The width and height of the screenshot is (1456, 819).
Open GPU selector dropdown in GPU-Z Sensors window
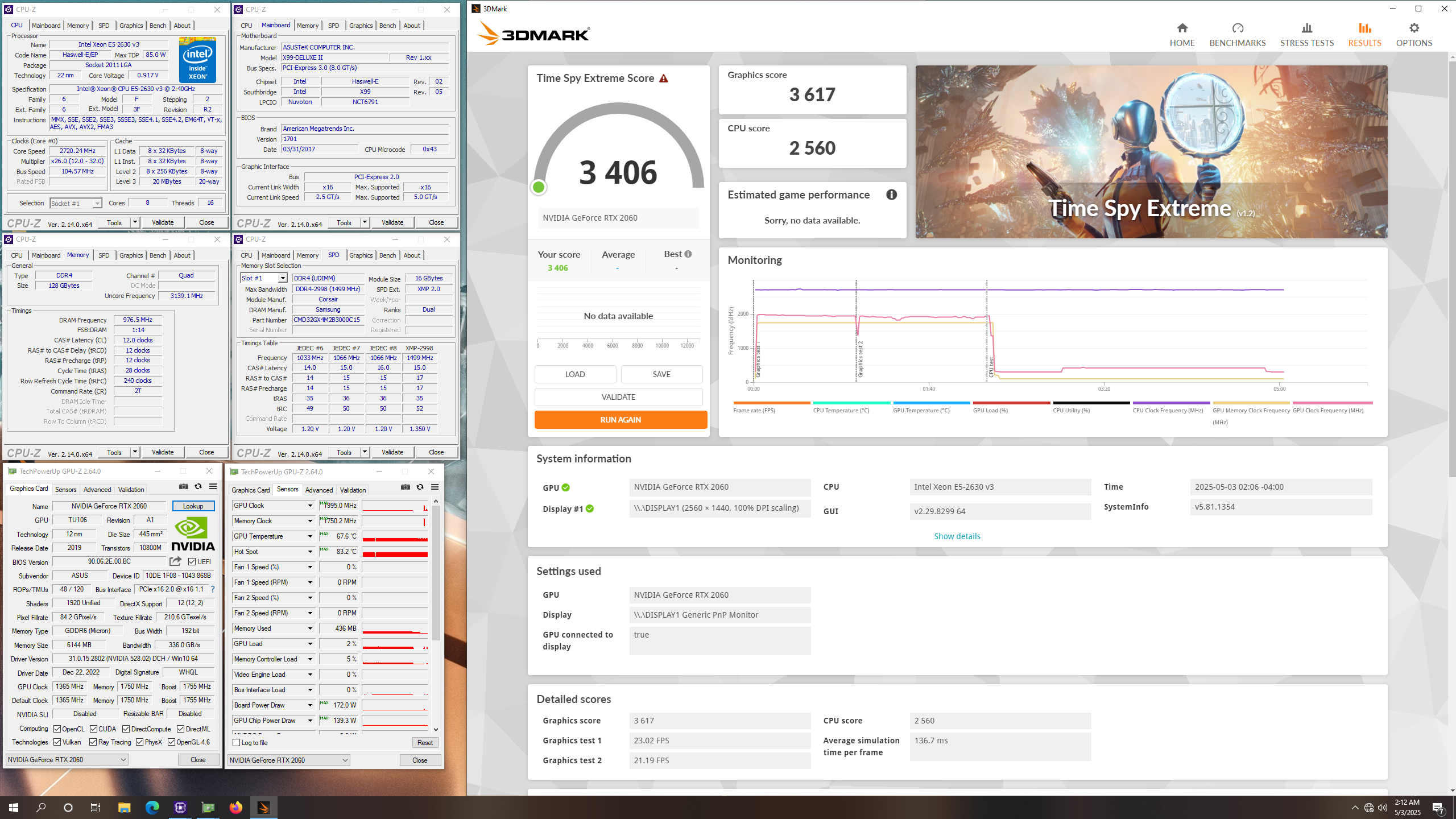coord(288,760)
